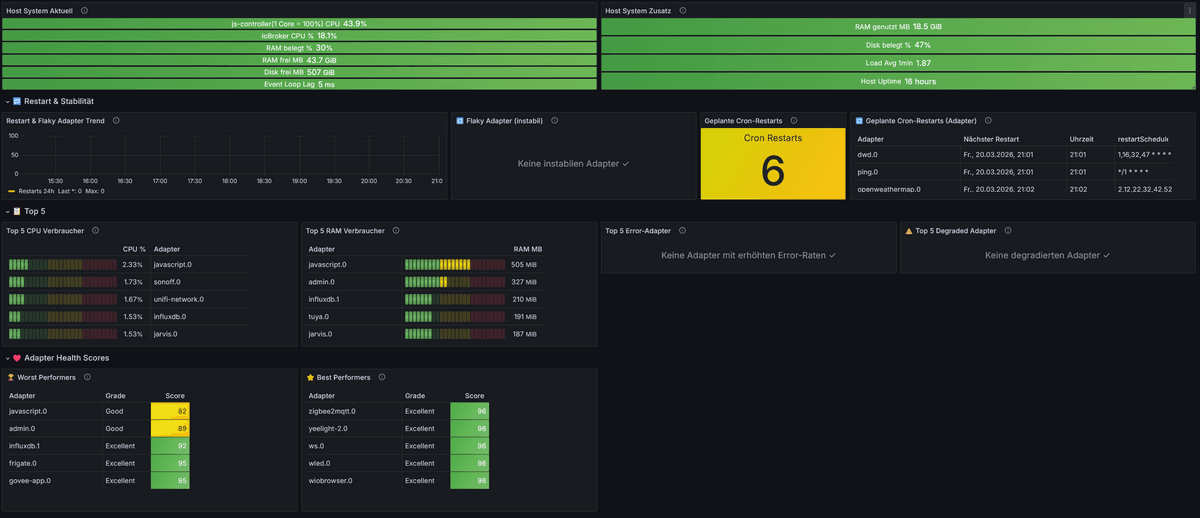The image size is (1200, 518).
Task: Click info icon beside Geplante Cron-Restarts (Adapter)
Action: pyautogui.click(x=988, y=120)
